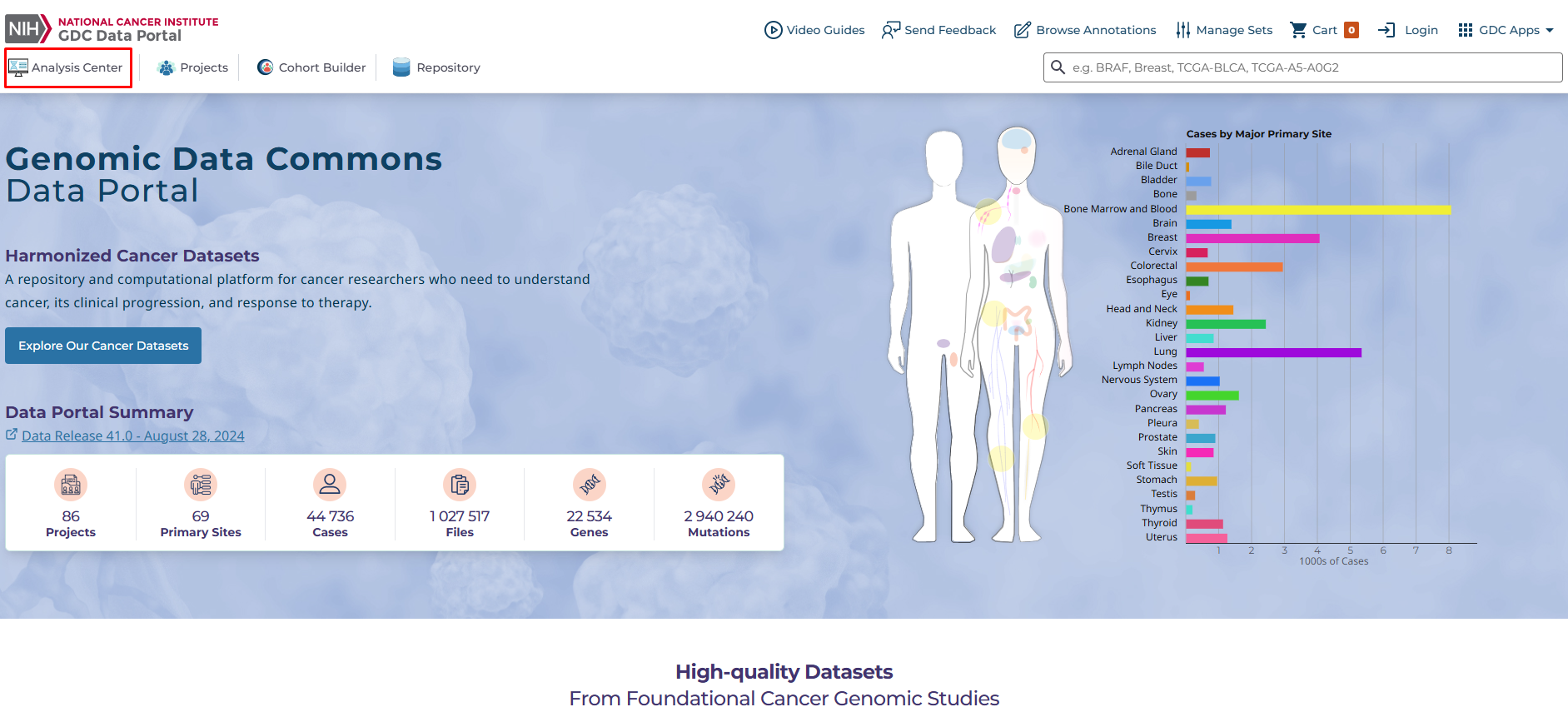
Task: Open the Repository database icon
Action: click(x=401, y=67)
